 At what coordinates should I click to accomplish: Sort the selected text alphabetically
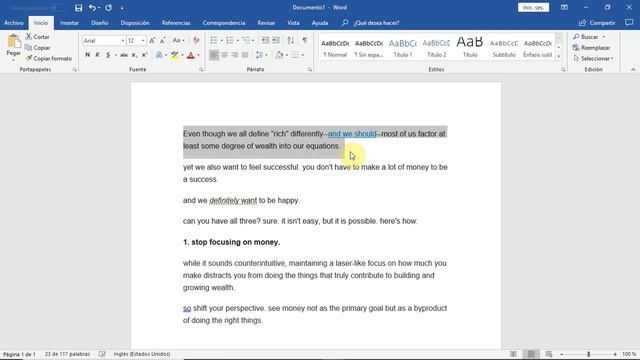click(290, 40)
